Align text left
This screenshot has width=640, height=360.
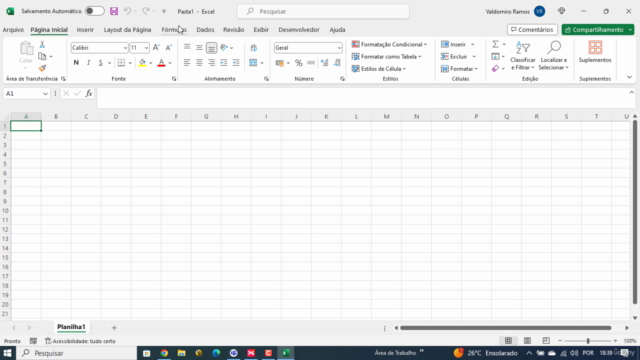click(187, 63)
